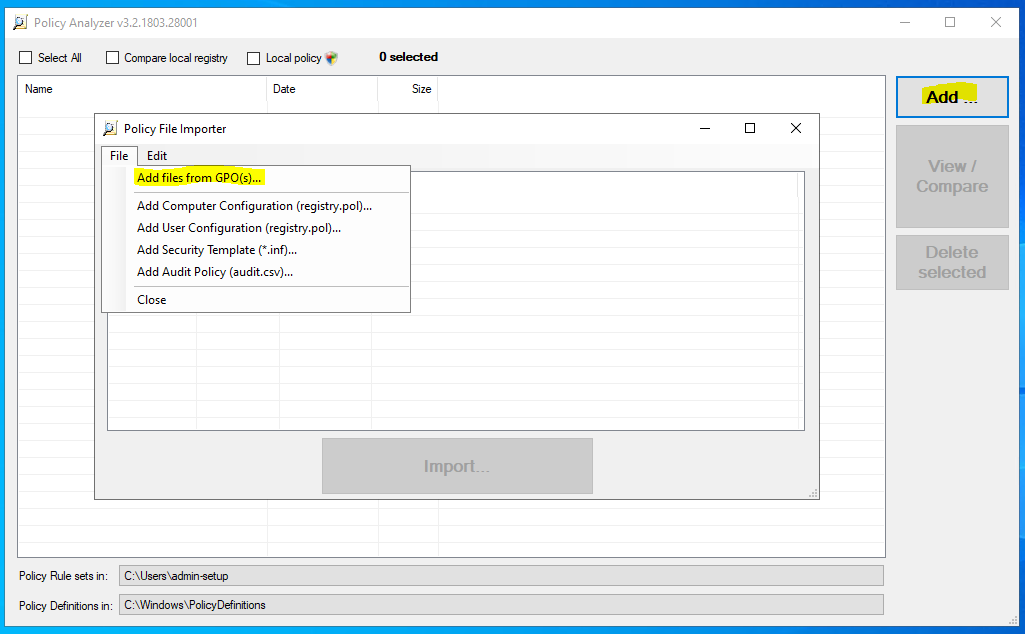1025x634 pixels.
Task: Click the View / Compare button
Action: (x=952, y=176)
